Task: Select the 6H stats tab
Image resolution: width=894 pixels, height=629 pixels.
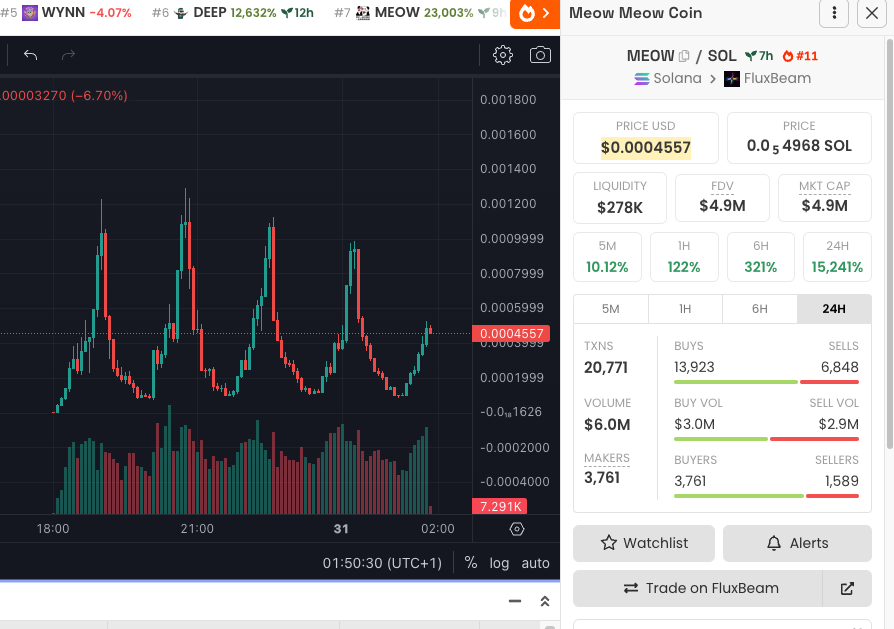Action: point(759,309)
